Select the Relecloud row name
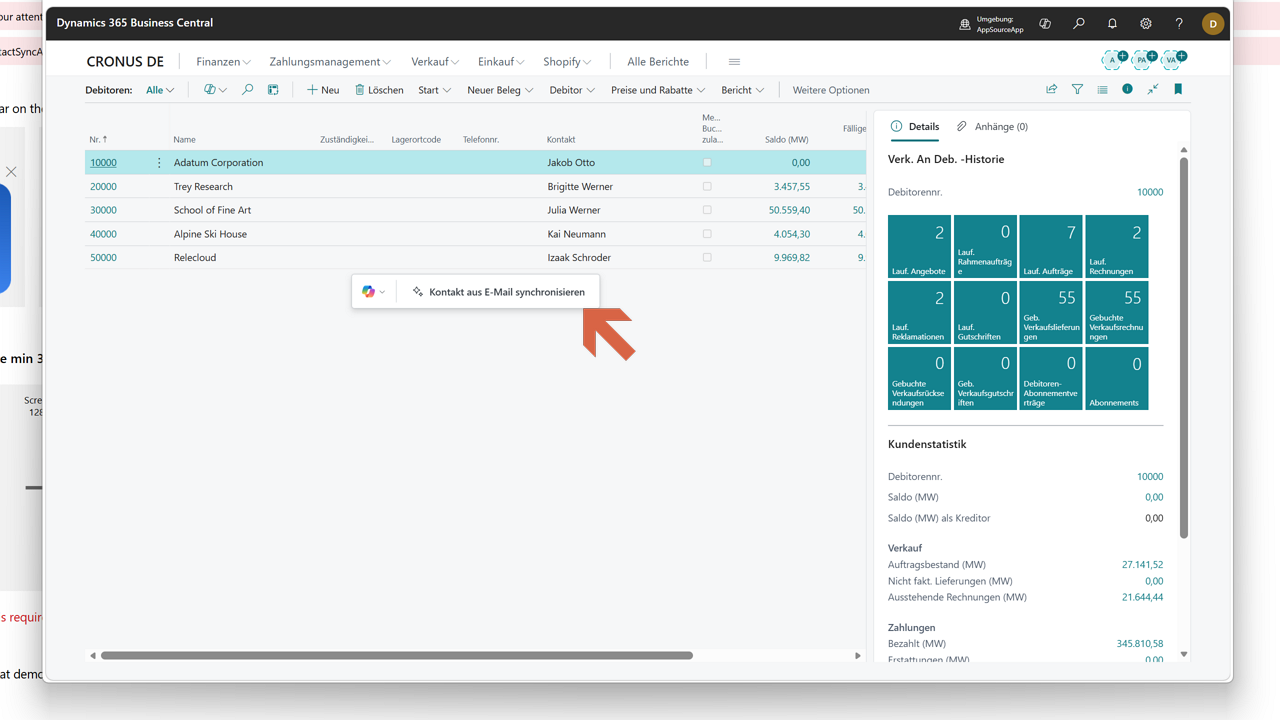 [x=195, y=257]
